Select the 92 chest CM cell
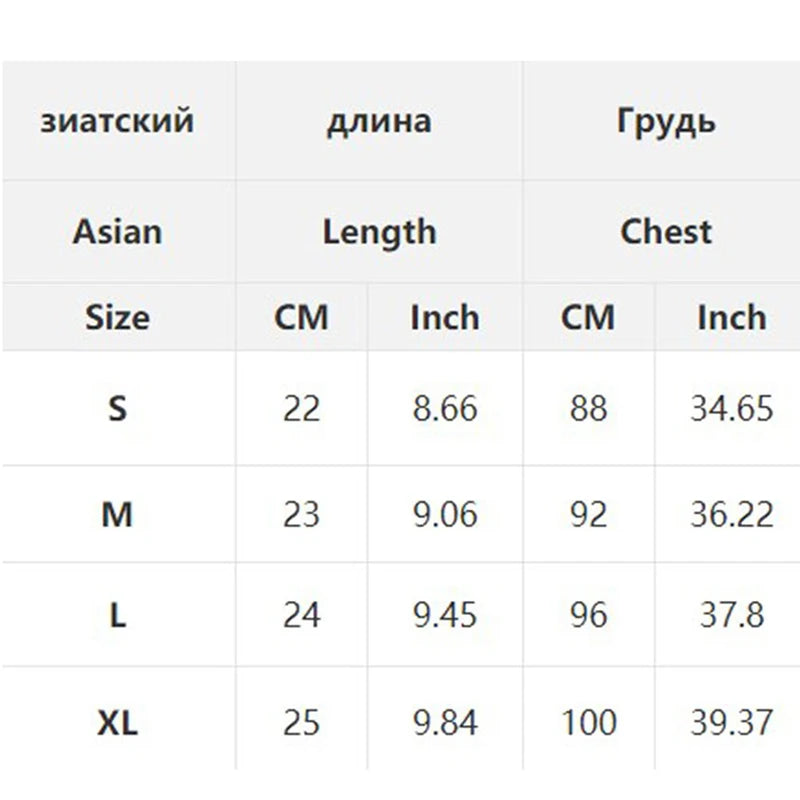 pyautogui.click(x=587, y=514)
